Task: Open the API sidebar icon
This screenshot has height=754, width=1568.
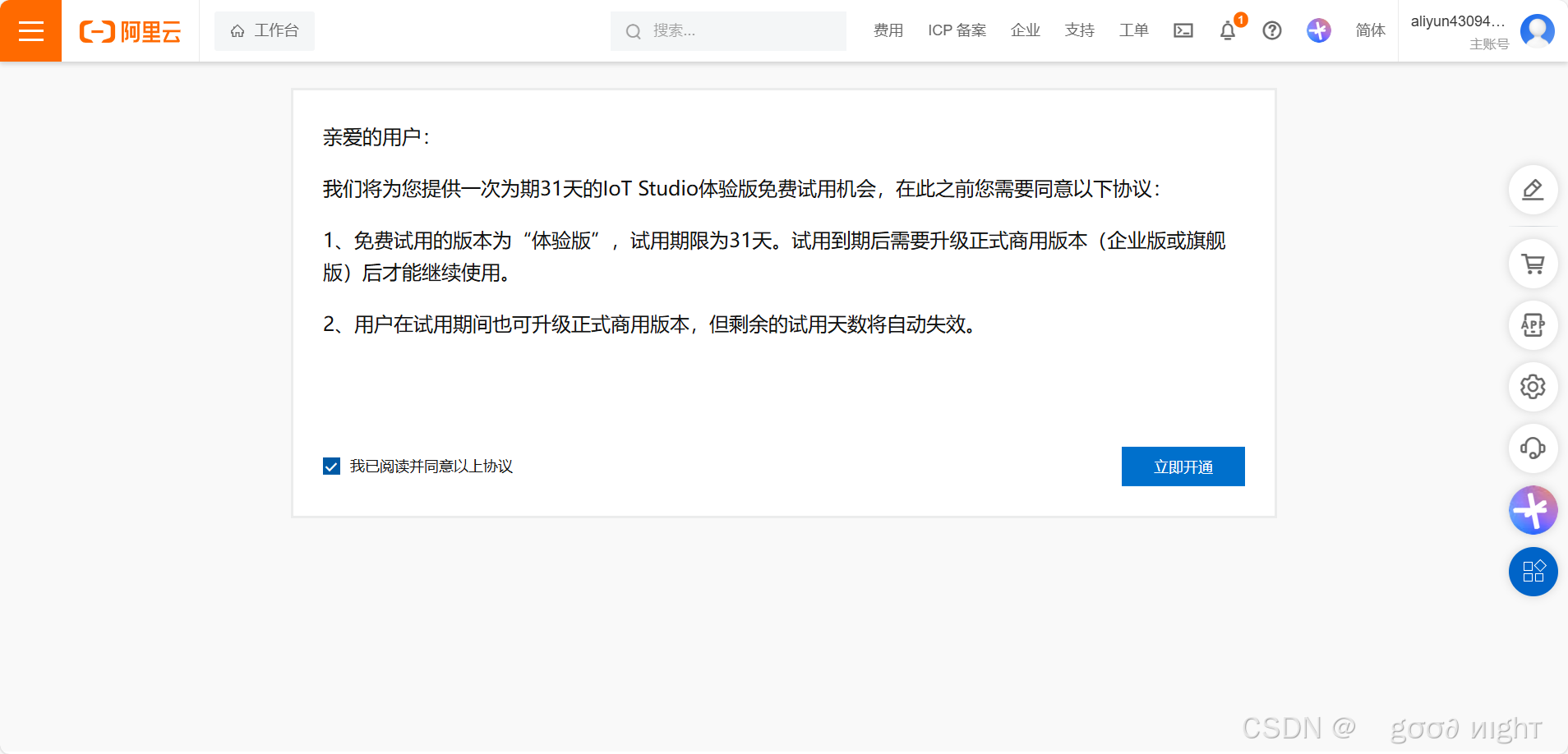Action: tap(1533, 325)
